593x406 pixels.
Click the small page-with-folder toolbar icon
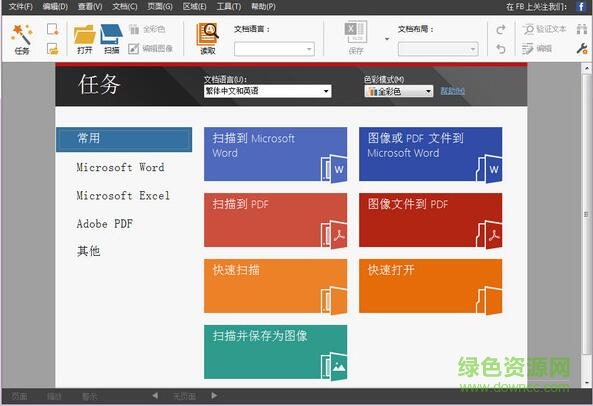pyautogui.click(x=53, y=49)
